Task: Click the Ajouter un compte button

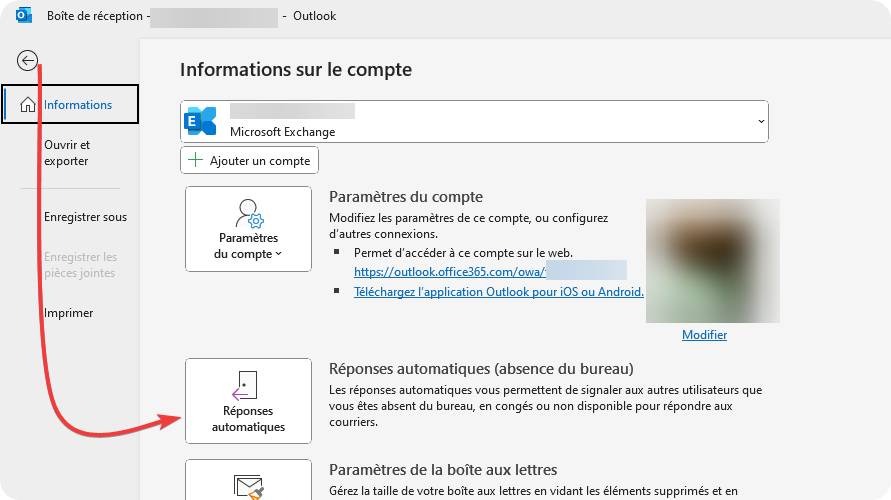Action: [x=249, y=160]
